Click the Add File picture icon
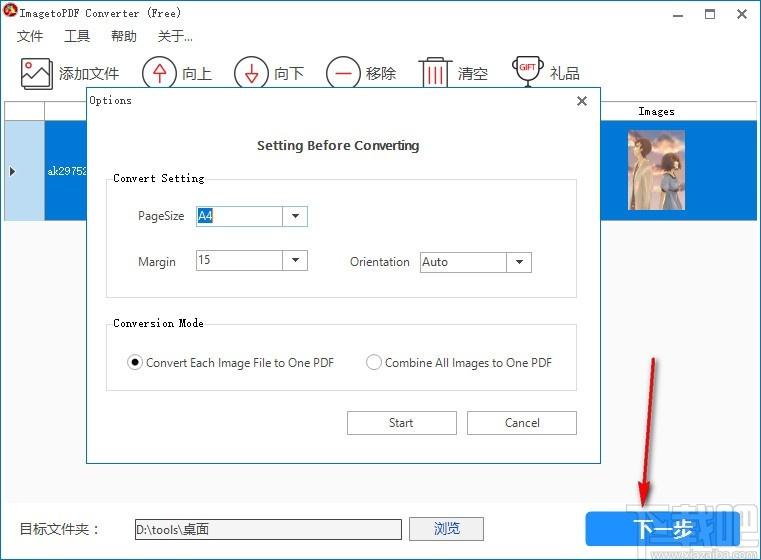 click(x=36, y=73)
